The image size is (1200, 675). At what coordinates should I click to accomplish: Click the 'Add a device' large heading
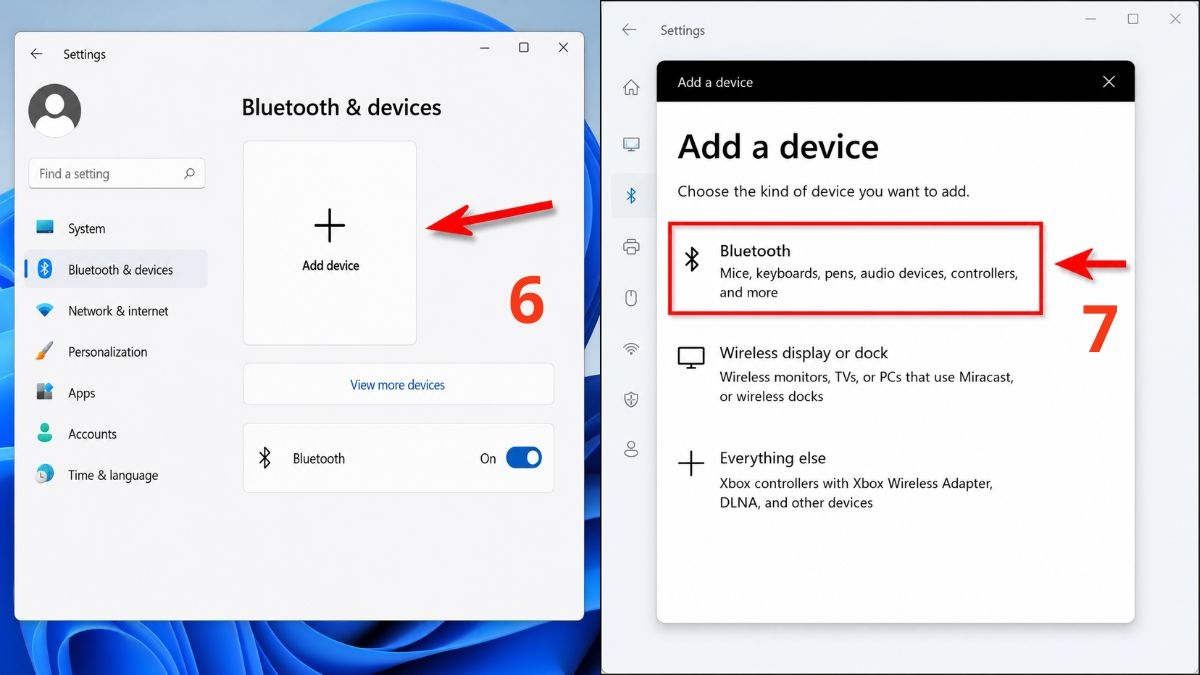pos(778,147)
